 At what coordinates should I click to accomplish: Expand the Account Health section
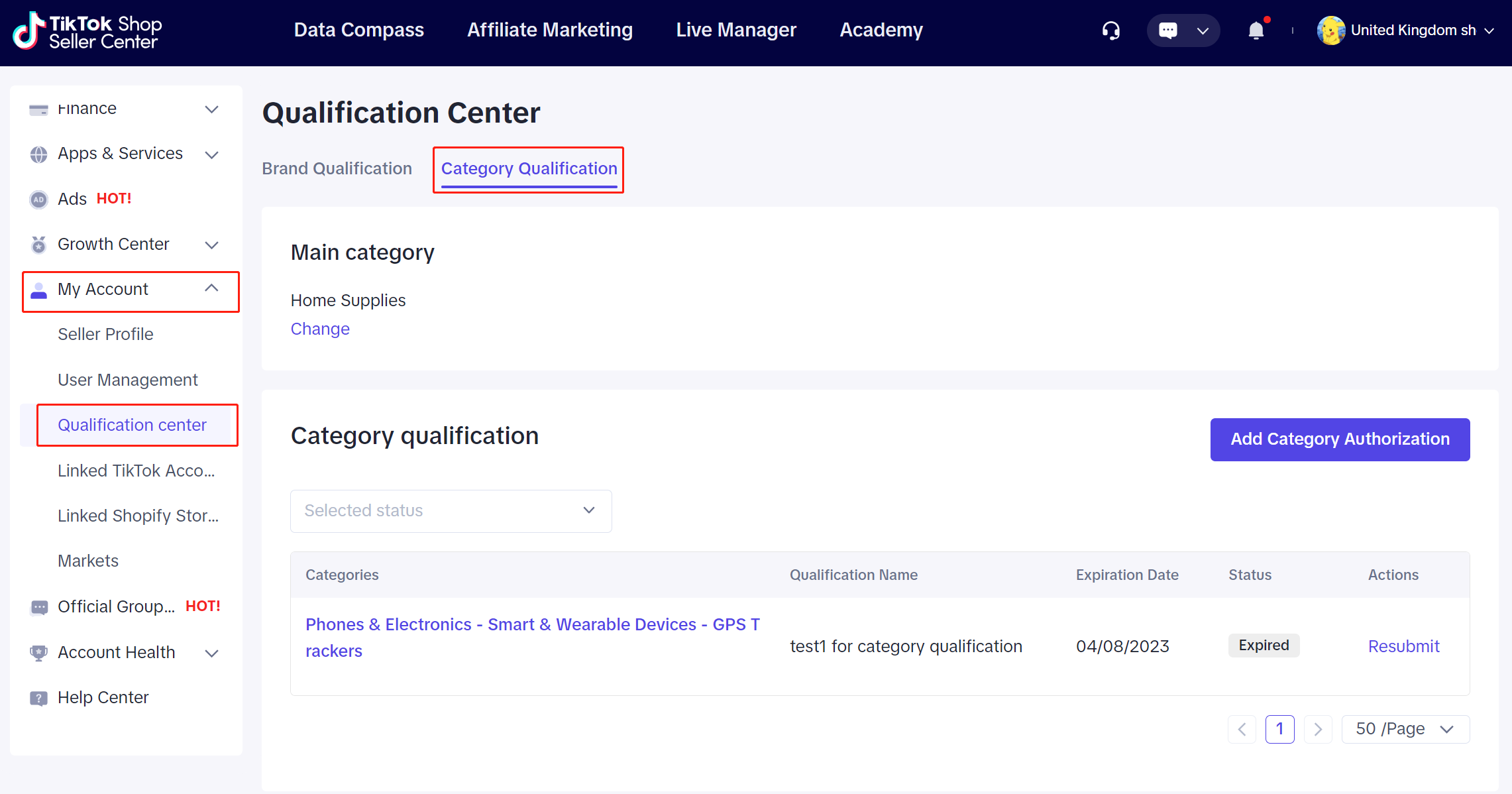pyautogui.click(x=211, y=653)
